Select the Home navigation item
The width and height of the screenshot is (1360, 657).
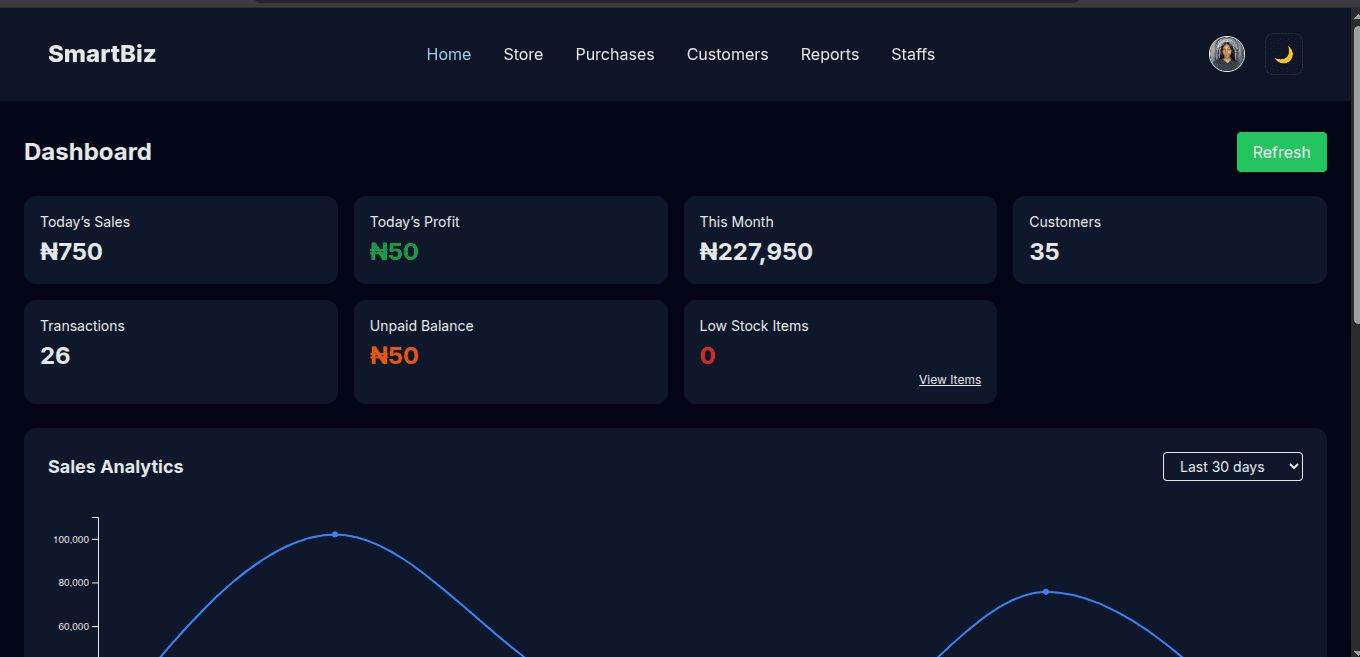point(448,54)
